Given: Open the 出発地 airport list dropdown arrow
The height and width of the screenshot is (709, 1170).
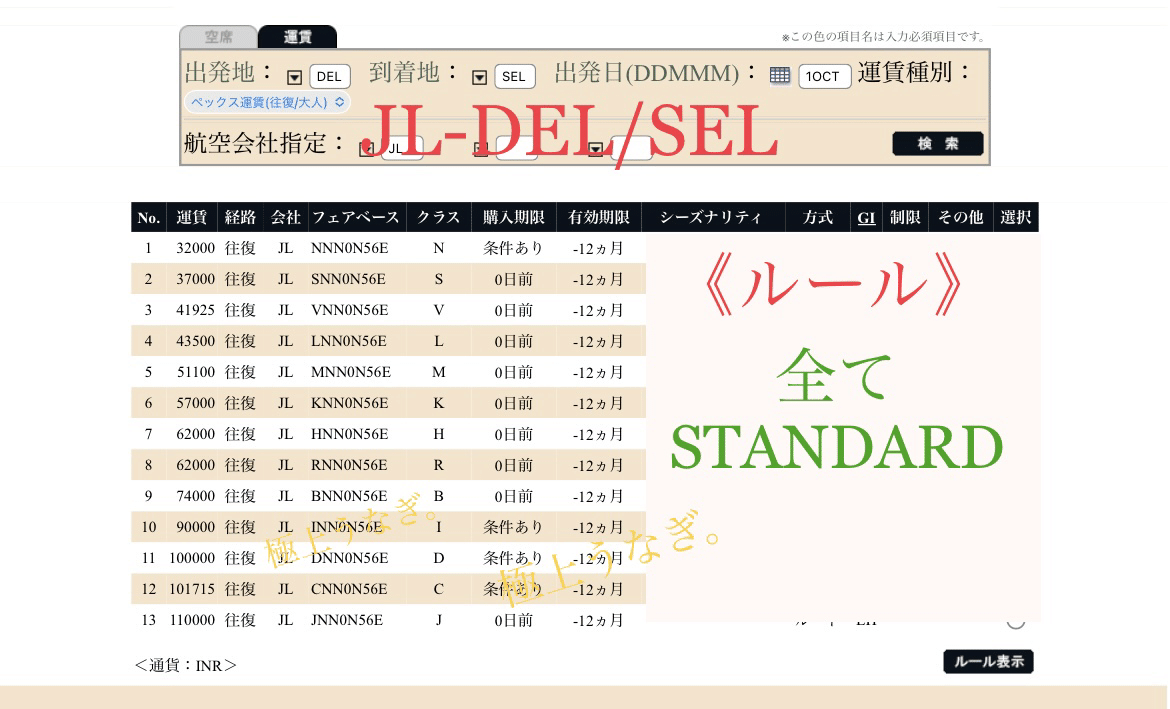Looking at the screenshot, I should (295, 77).
